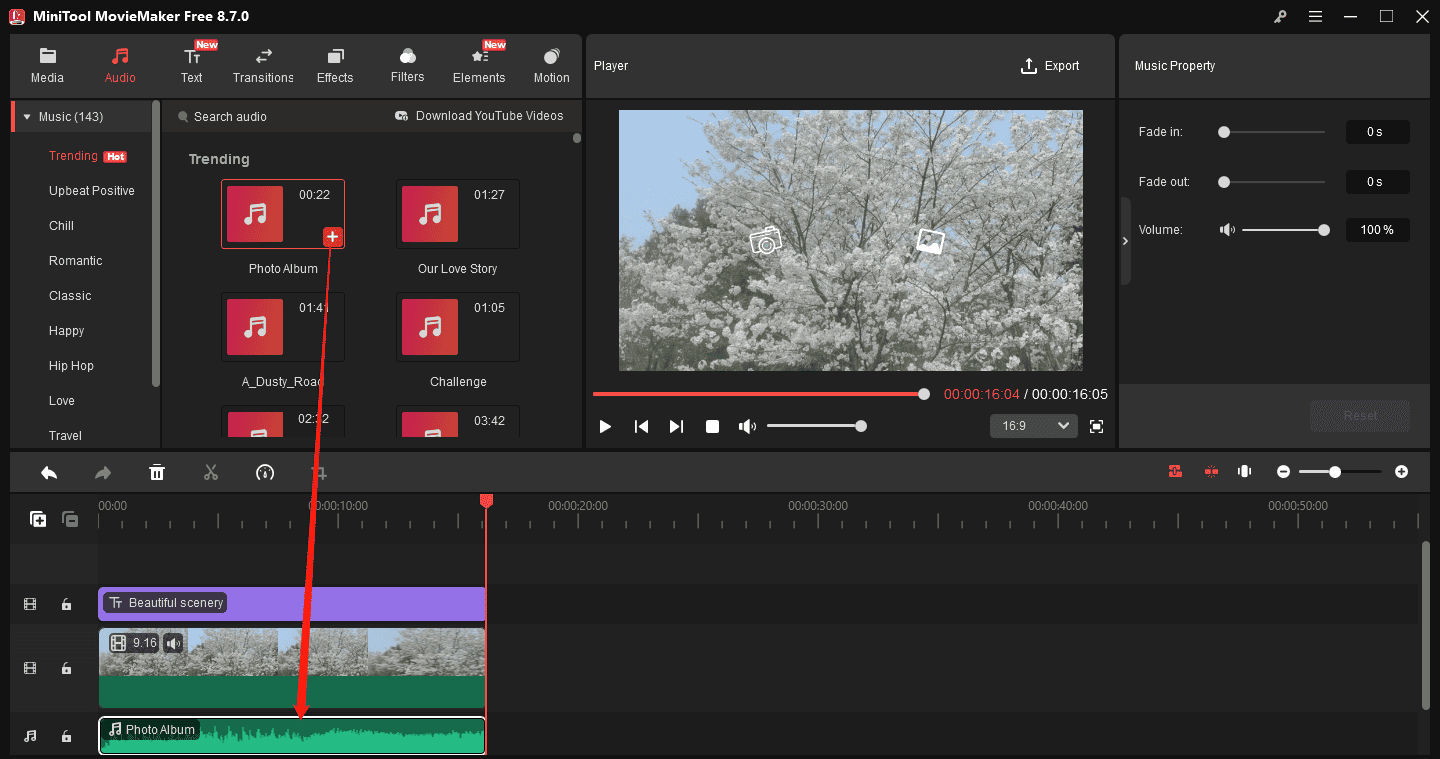The height and width of the screenshot is (759, 1440).
Task: Stop the video playback
Action: pyautogui.click(x=712, y=426)
